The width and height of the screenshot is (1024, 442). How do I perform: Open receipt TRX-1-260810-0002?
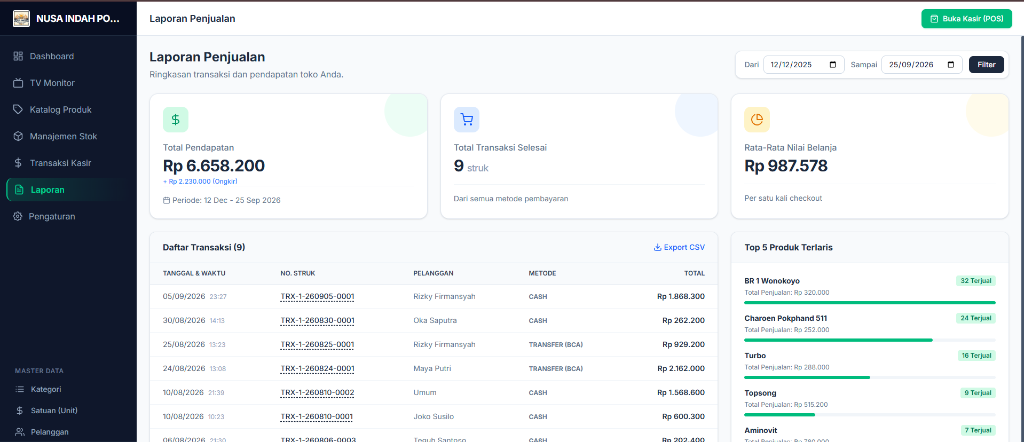point(317,392)
